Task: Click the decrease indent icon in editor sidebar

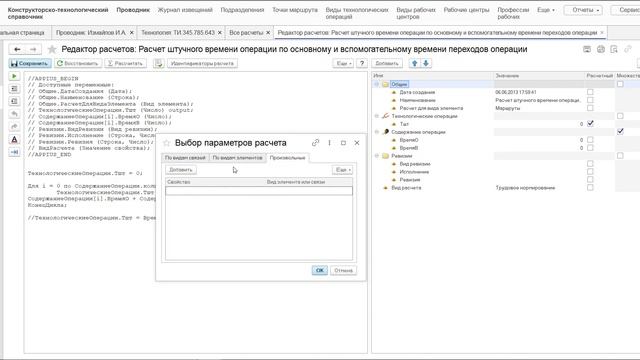Action: (14, 101)
